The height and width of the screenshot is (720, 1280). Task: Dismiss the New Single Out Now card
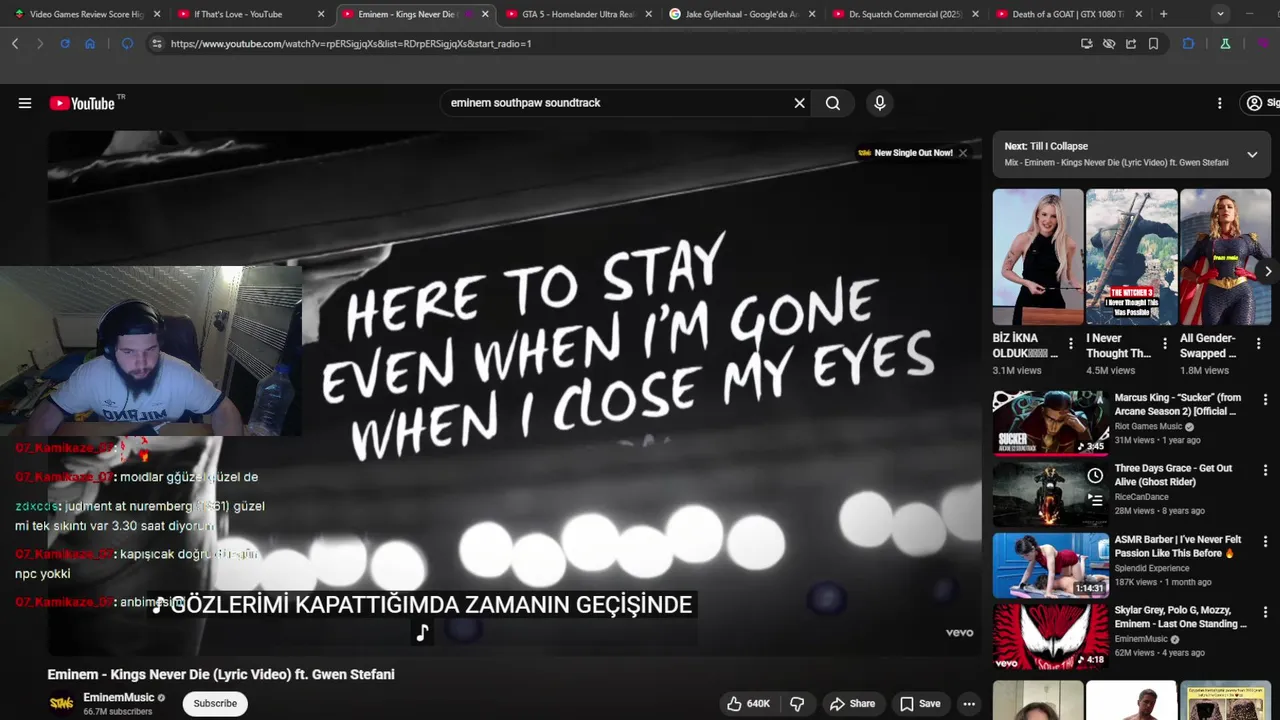[963, 153]
